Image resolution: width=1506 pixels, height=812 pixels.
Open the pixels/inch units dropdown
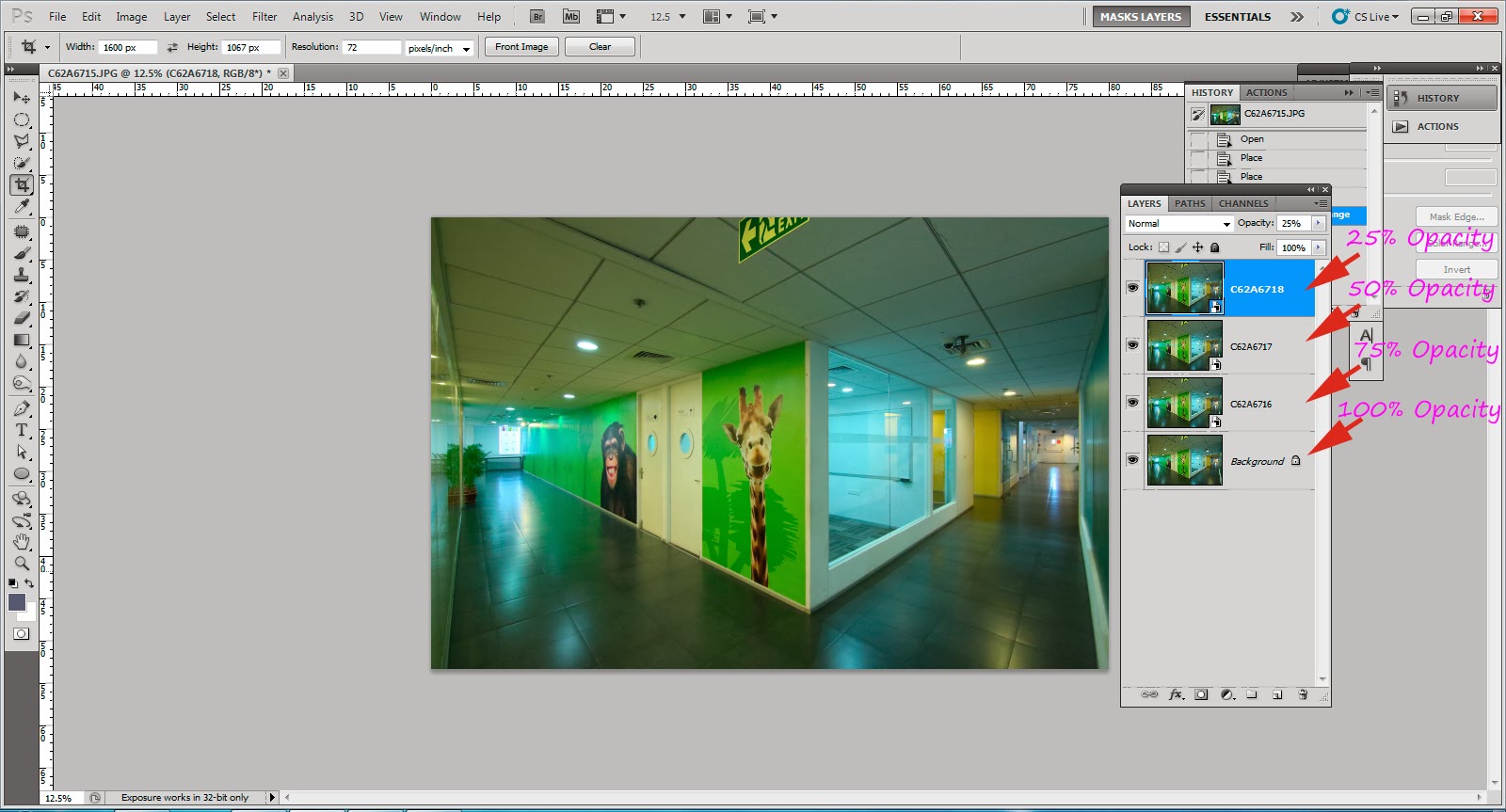pyautogui.click(x=439, y=48)
